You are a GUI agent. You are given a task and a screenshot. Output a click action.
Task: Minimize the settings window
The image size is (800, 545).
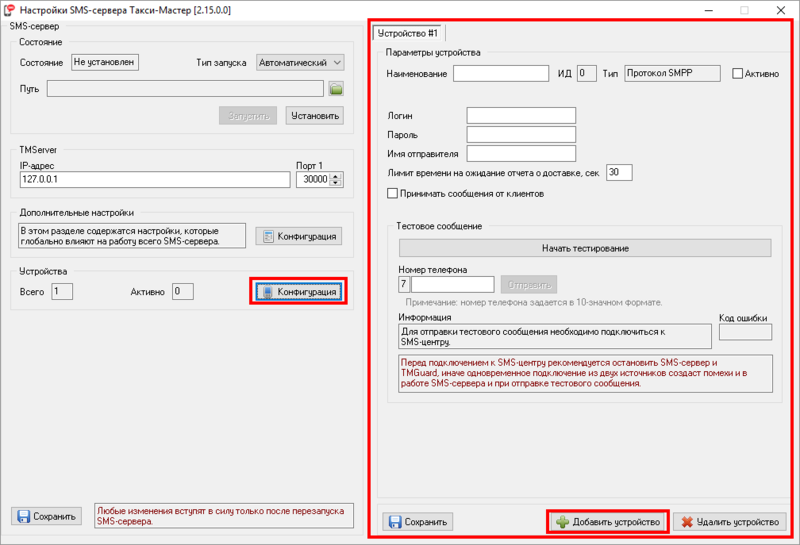click(709, 10)
